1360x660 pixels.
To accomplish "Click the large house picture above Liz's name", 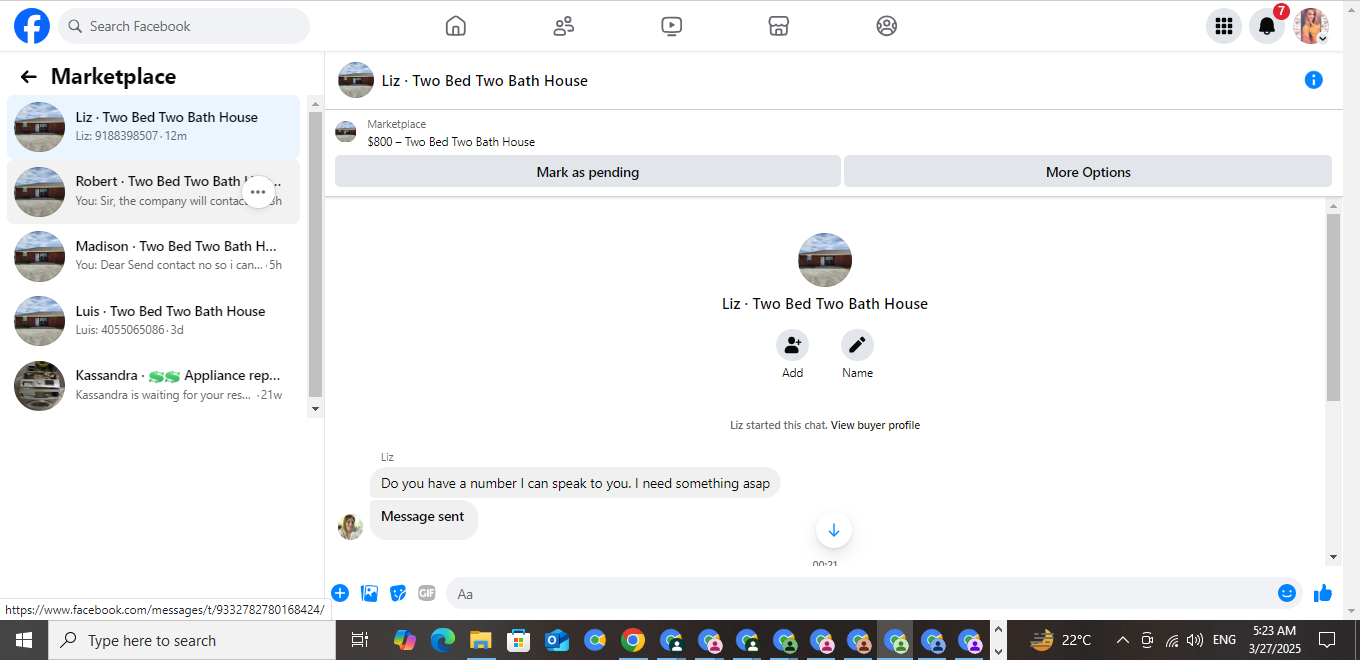I will (x=825, y=260).
